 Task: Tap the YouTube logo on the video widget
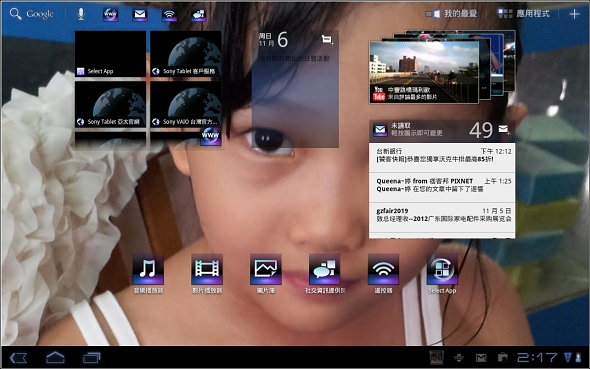coord(379,94)
